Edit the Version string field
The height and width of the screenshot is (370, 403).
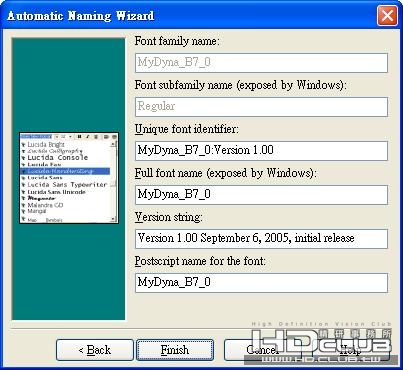point(261,239)
